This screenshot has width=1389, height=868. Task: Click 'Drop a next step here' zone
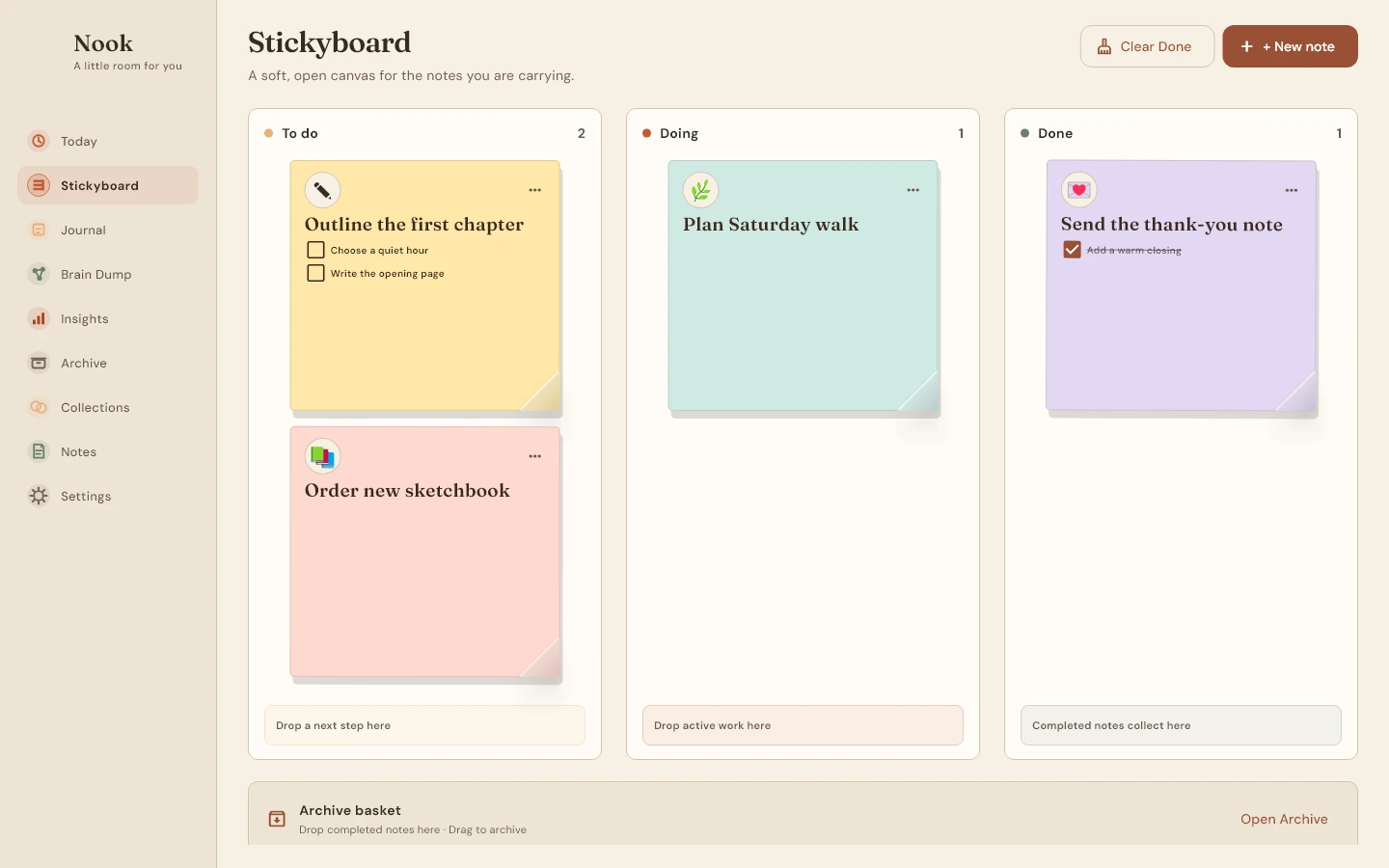(424, 725)
